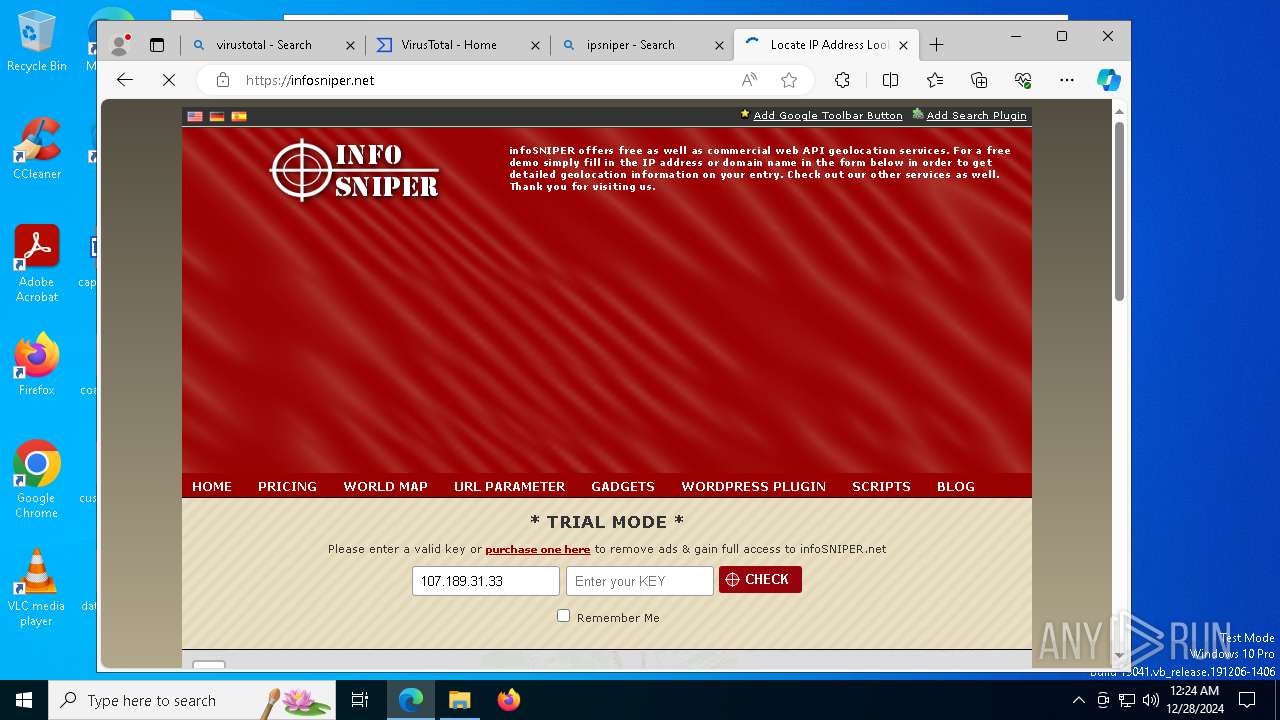1280x720 pixels.
Task: Open the notification center icon
Action: coord(1247,700)
